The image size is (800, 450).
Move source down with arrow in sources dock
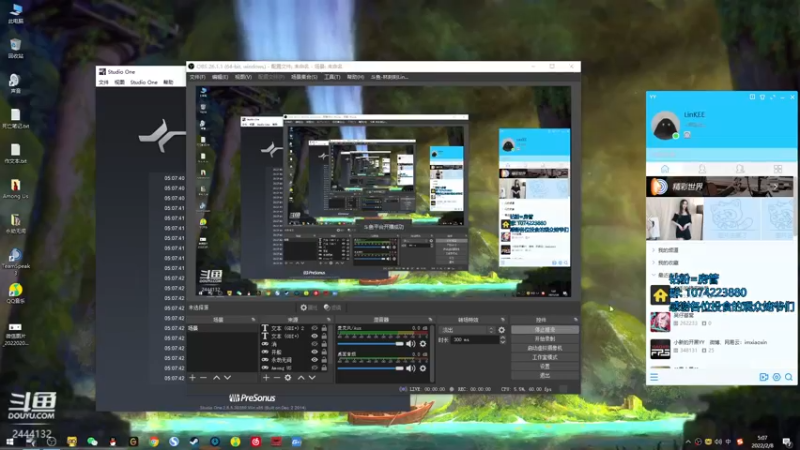[x=312, y=378]
